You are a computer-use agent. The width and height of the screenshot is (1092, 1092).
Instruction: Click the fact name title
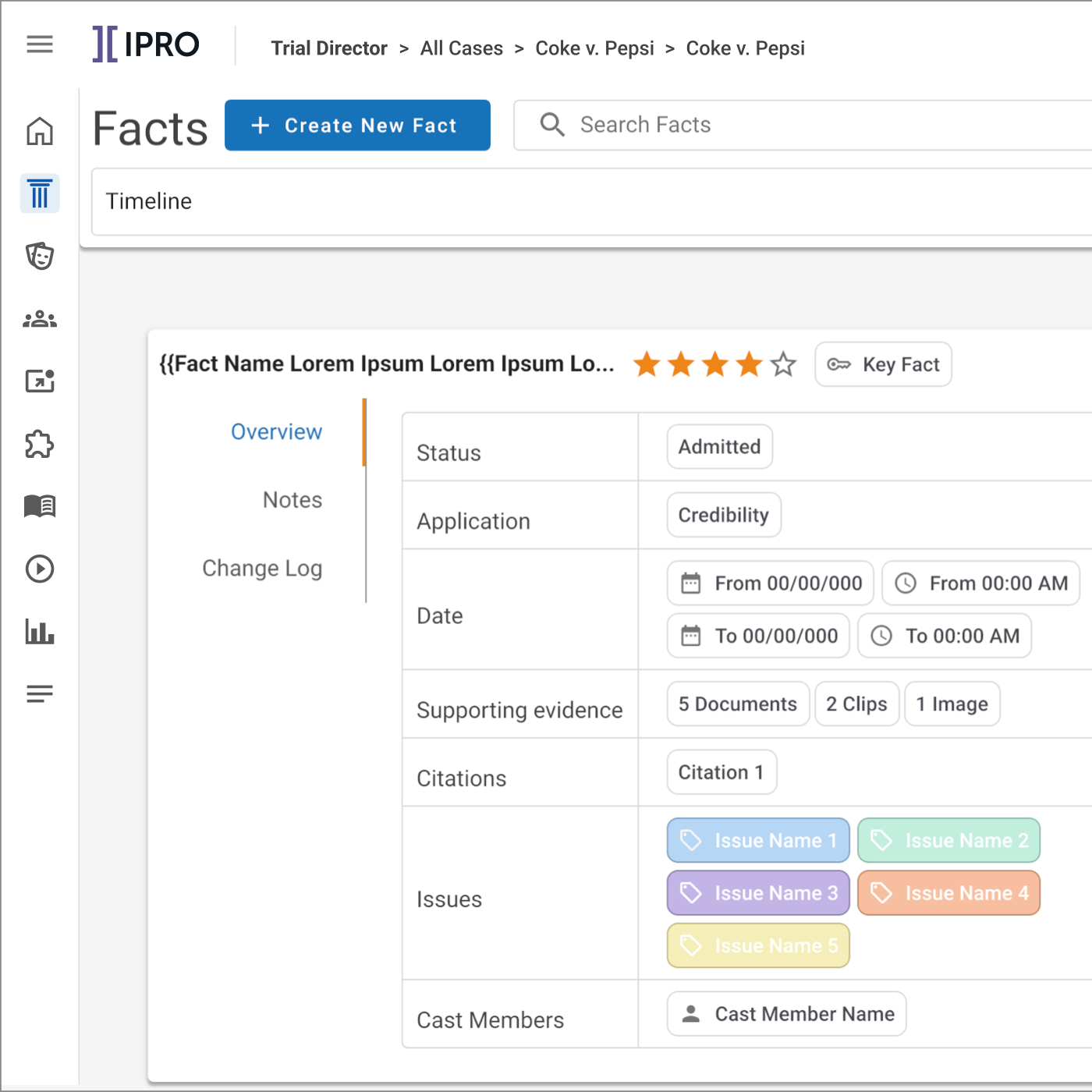387,364
